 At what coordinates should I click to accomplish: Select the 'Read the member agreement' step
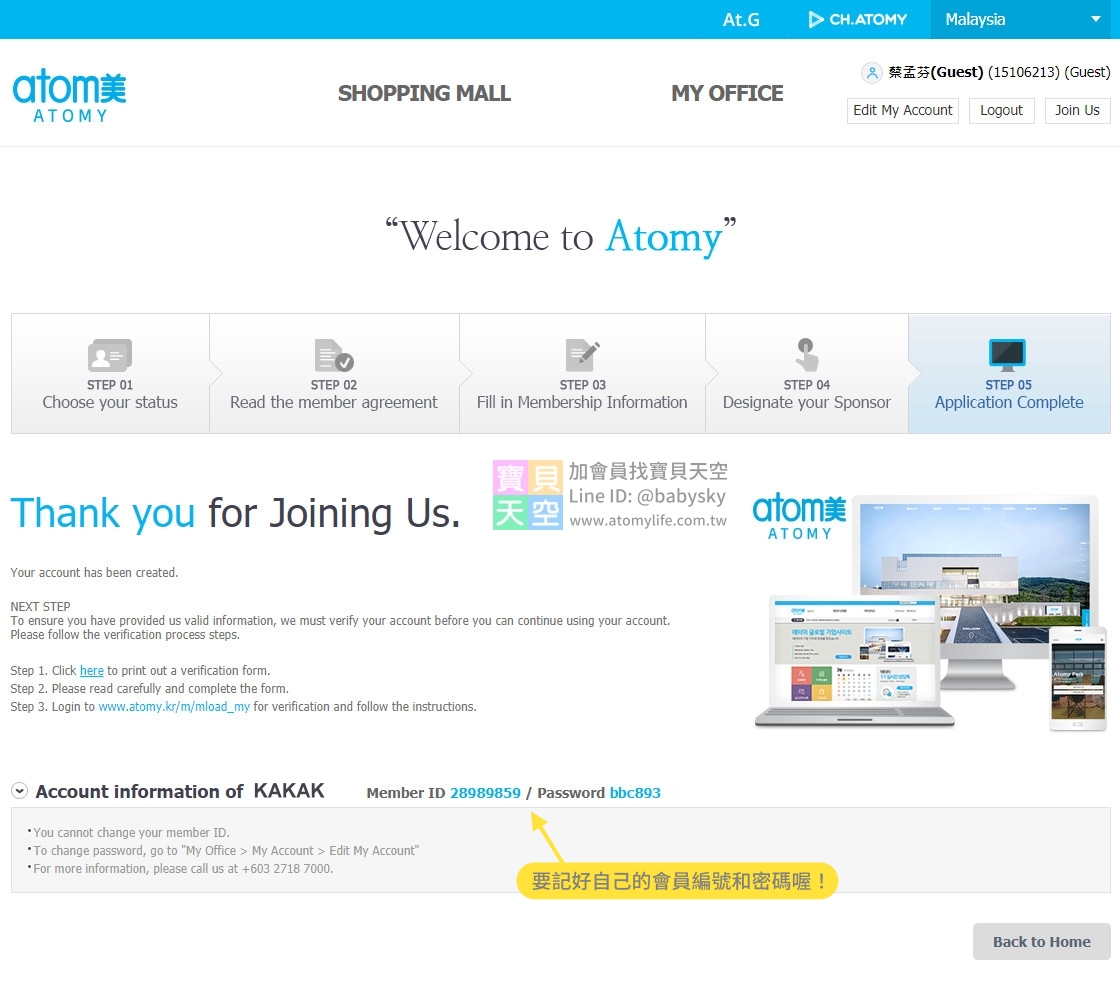[x=334, y=374]
